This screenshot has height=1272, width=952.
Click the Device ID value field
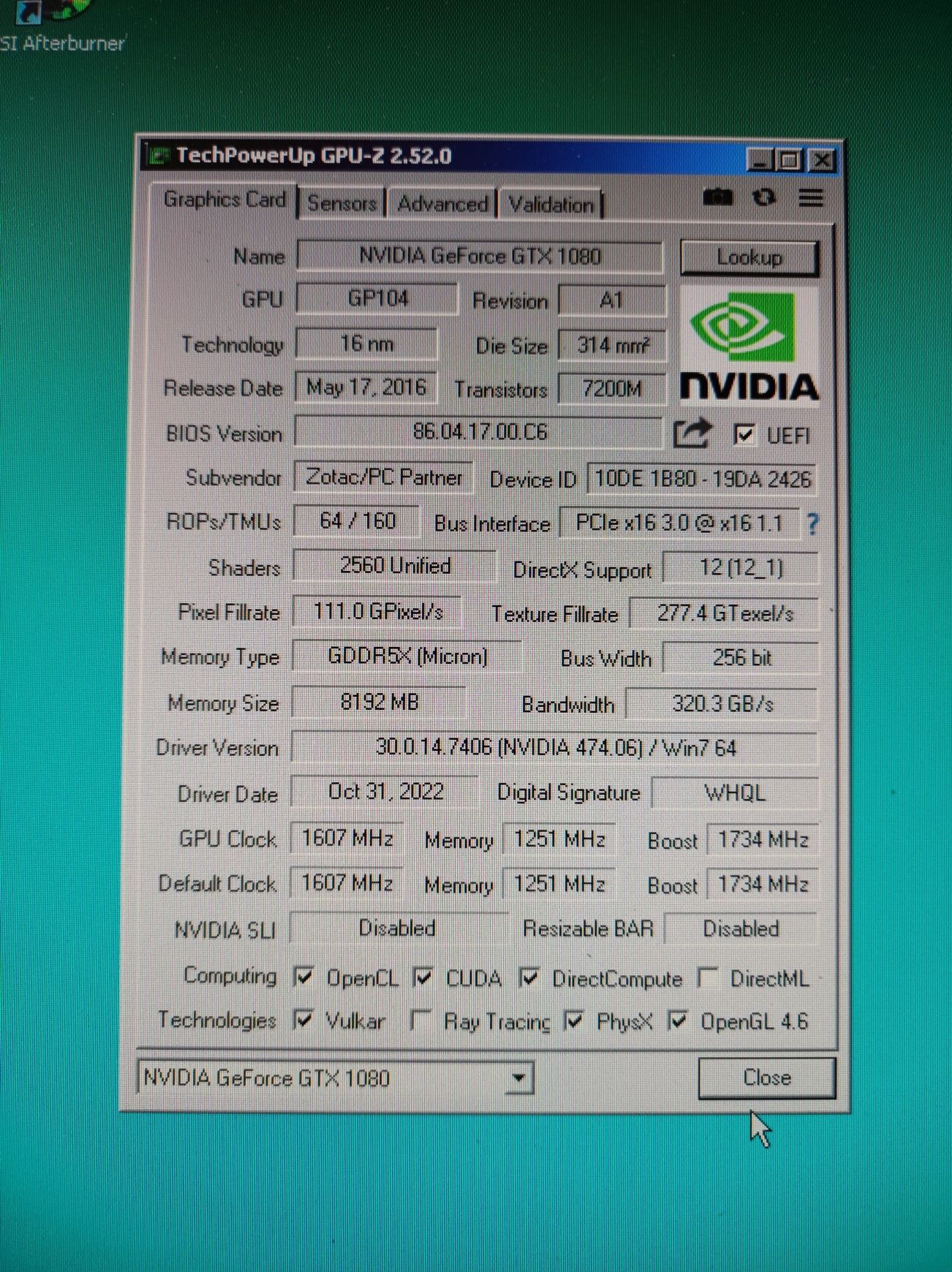702,480
